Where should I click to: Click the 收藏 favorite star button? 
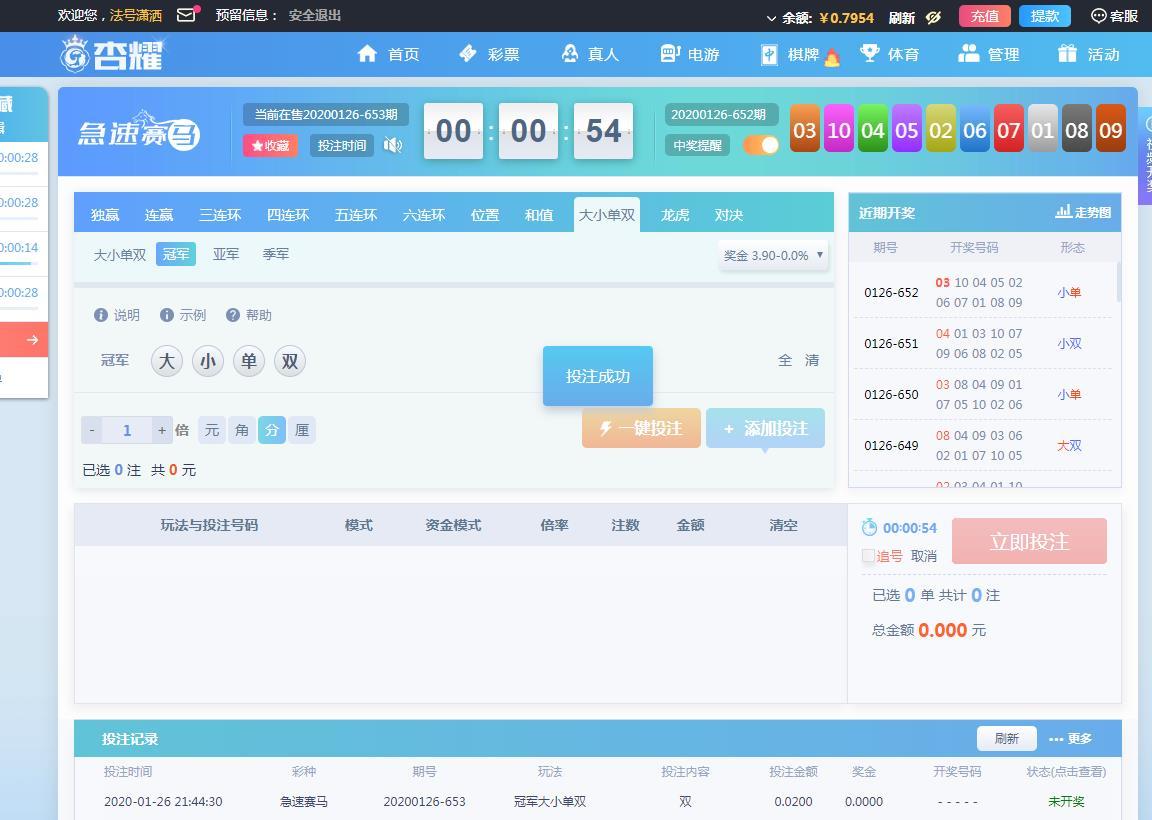(x=270, y=145)
